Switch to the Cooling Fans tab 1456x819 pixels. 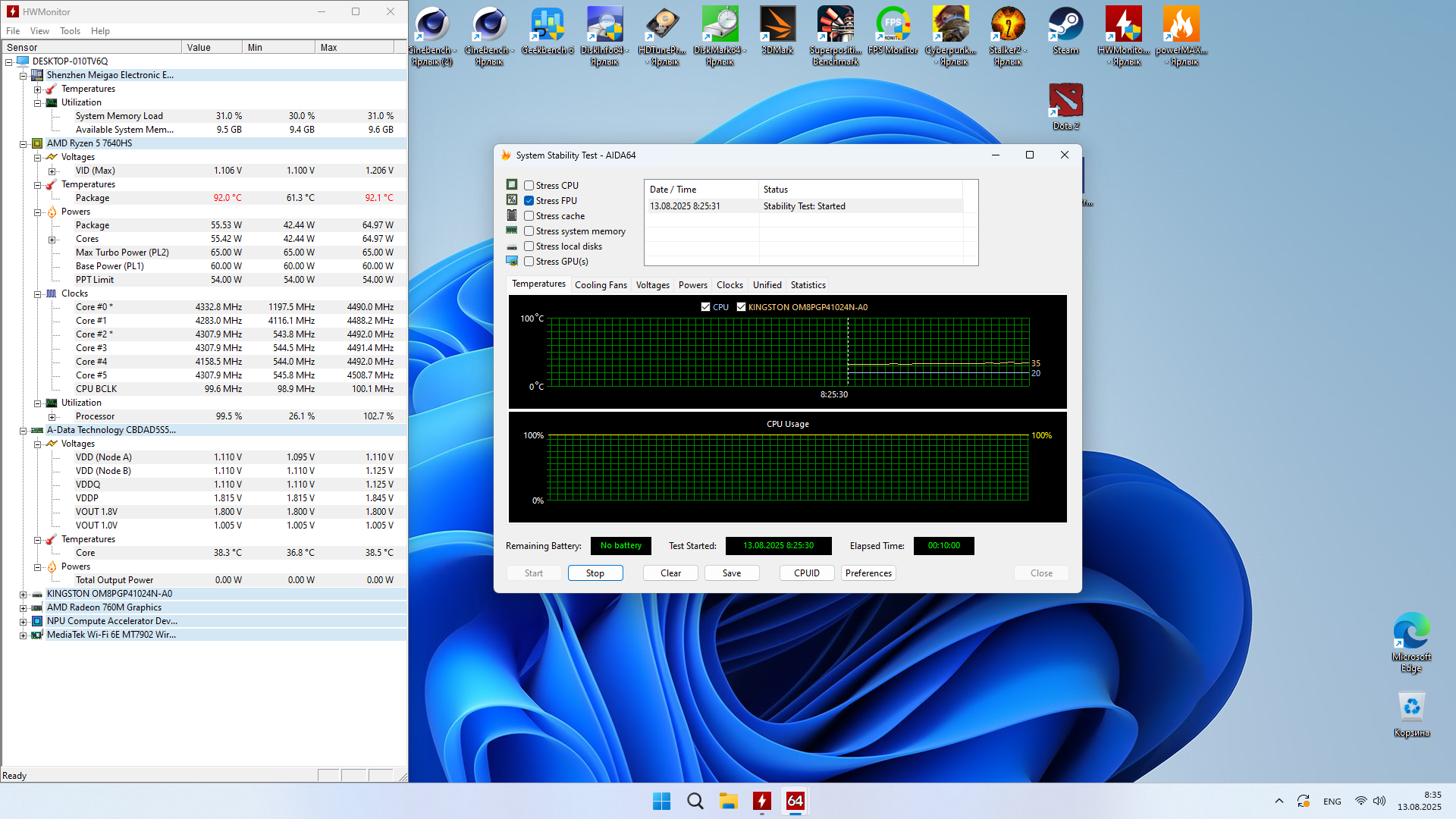tap(601, 285)
